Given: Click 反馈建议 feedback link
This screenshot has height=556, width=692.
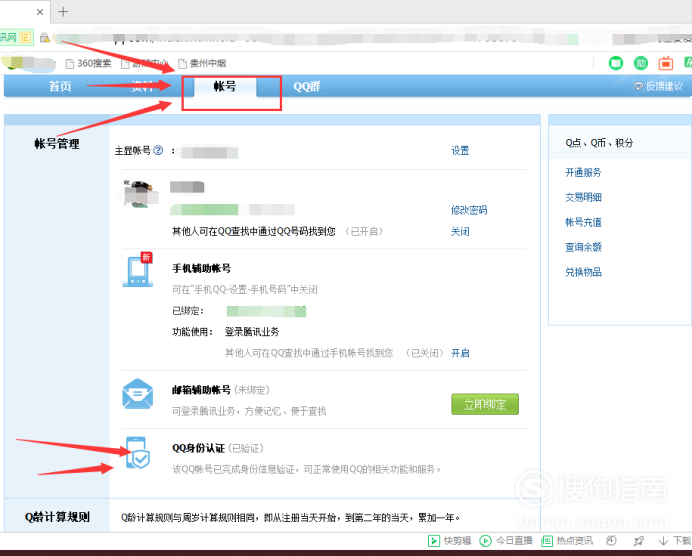Looking at the screenshot, I should [x=659, y=87].
